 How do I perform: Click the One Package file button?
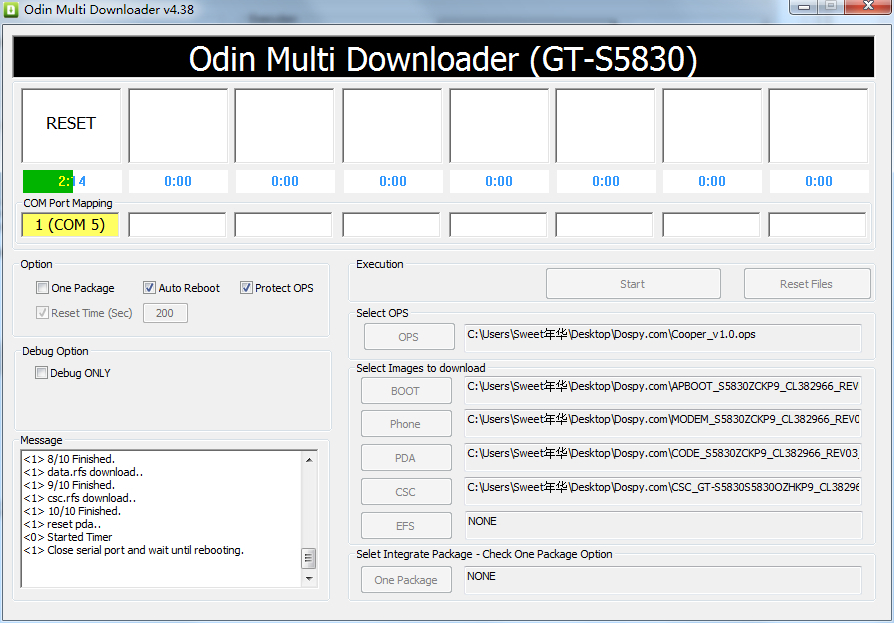[x=406, y=580]
